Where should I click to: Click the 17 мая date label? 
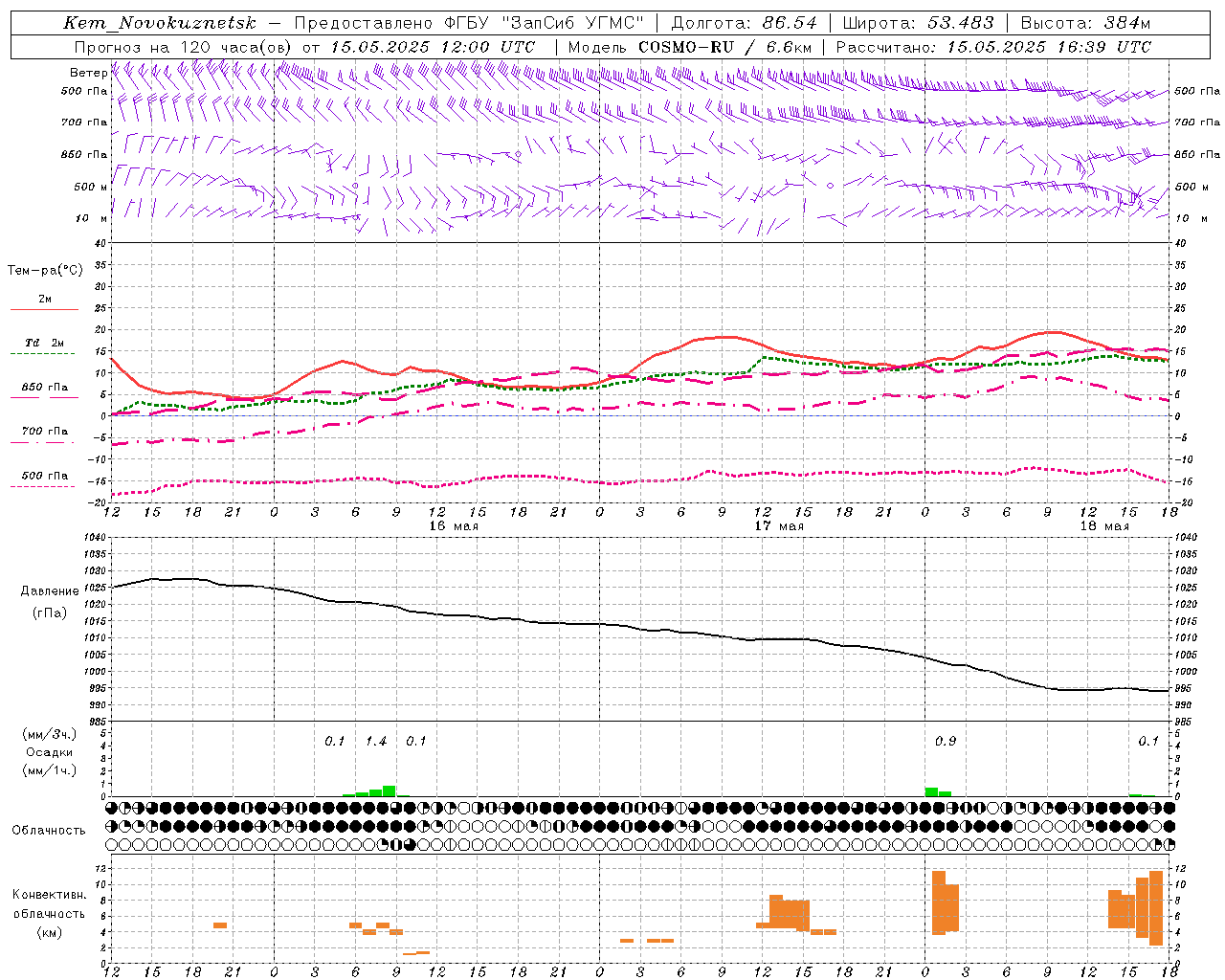click(779, 525)
